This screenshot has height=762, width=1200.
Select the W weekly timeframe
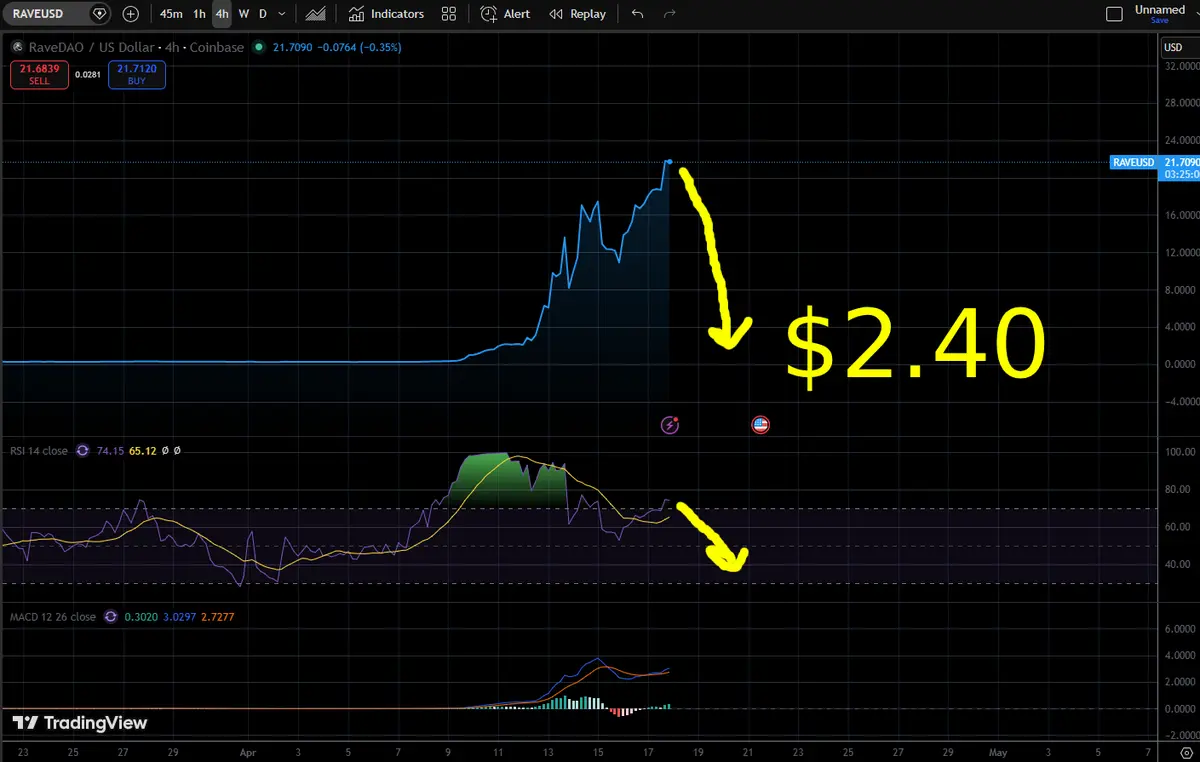244,14
